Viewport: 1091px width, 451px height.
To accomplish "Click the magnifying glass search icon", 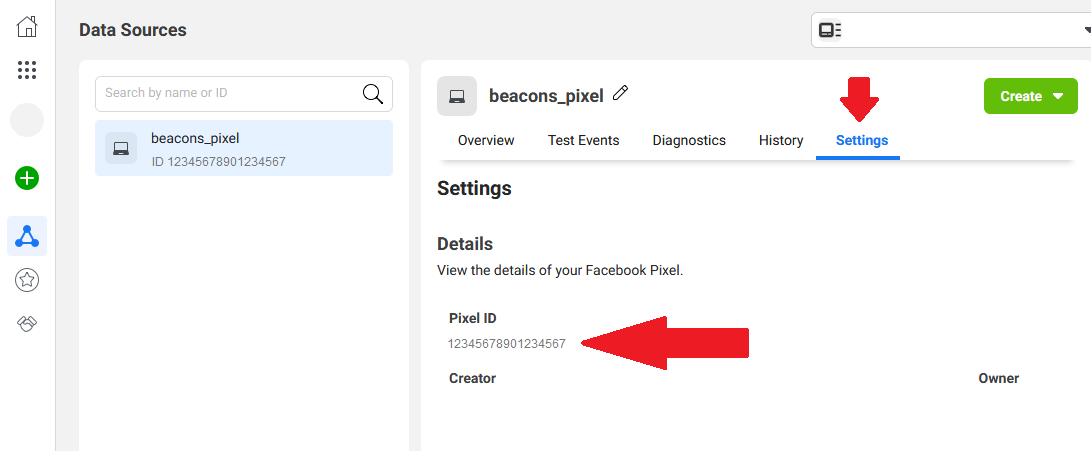I will tap(373, 94).
